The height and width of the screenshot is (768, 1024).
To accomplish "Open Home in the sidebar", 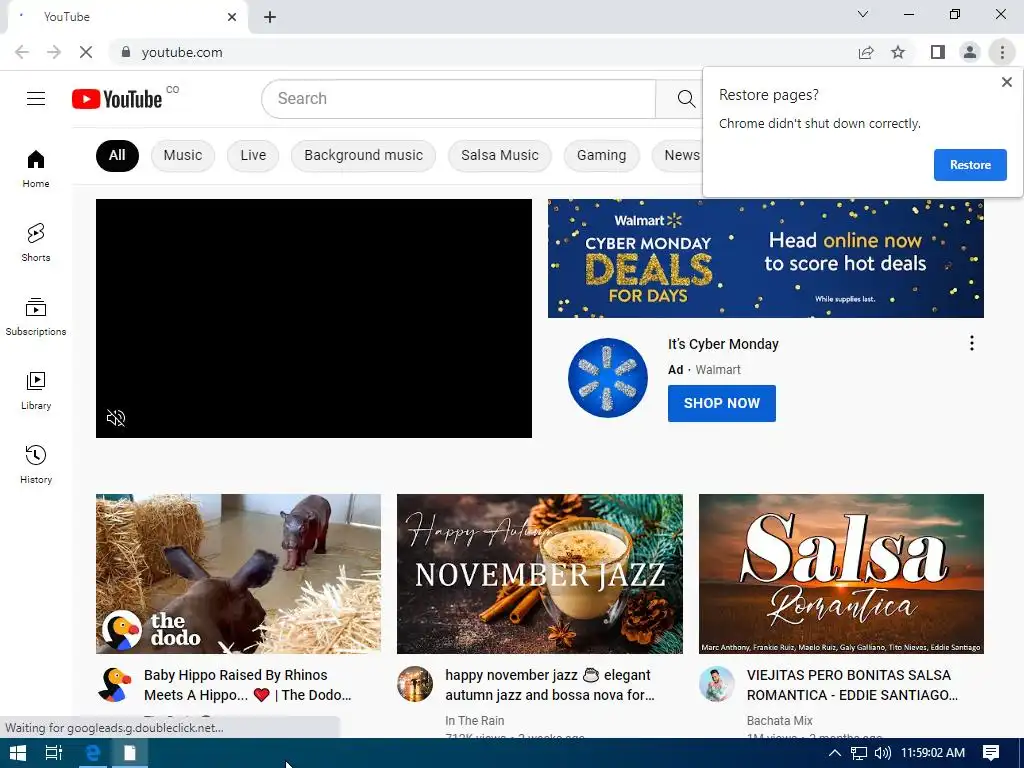I will coord(36,168).
